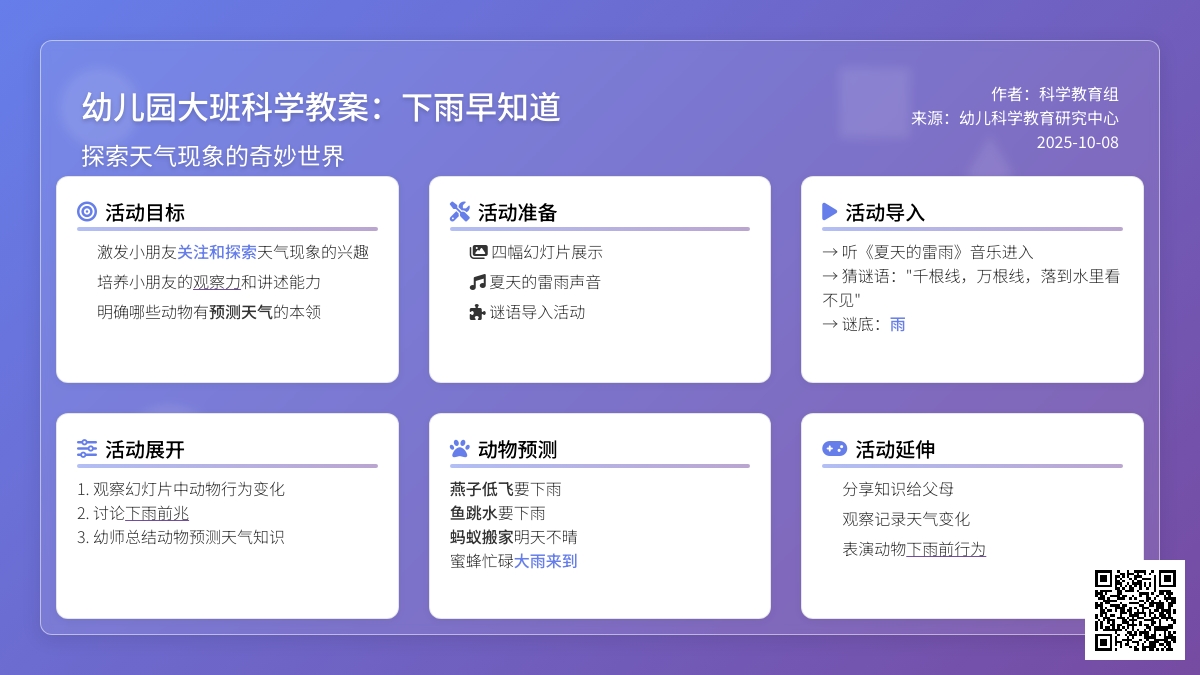Click the sliders icon beside 活动展开
The height and width of the screenshot is (675, 1200).
pos(87,449)
